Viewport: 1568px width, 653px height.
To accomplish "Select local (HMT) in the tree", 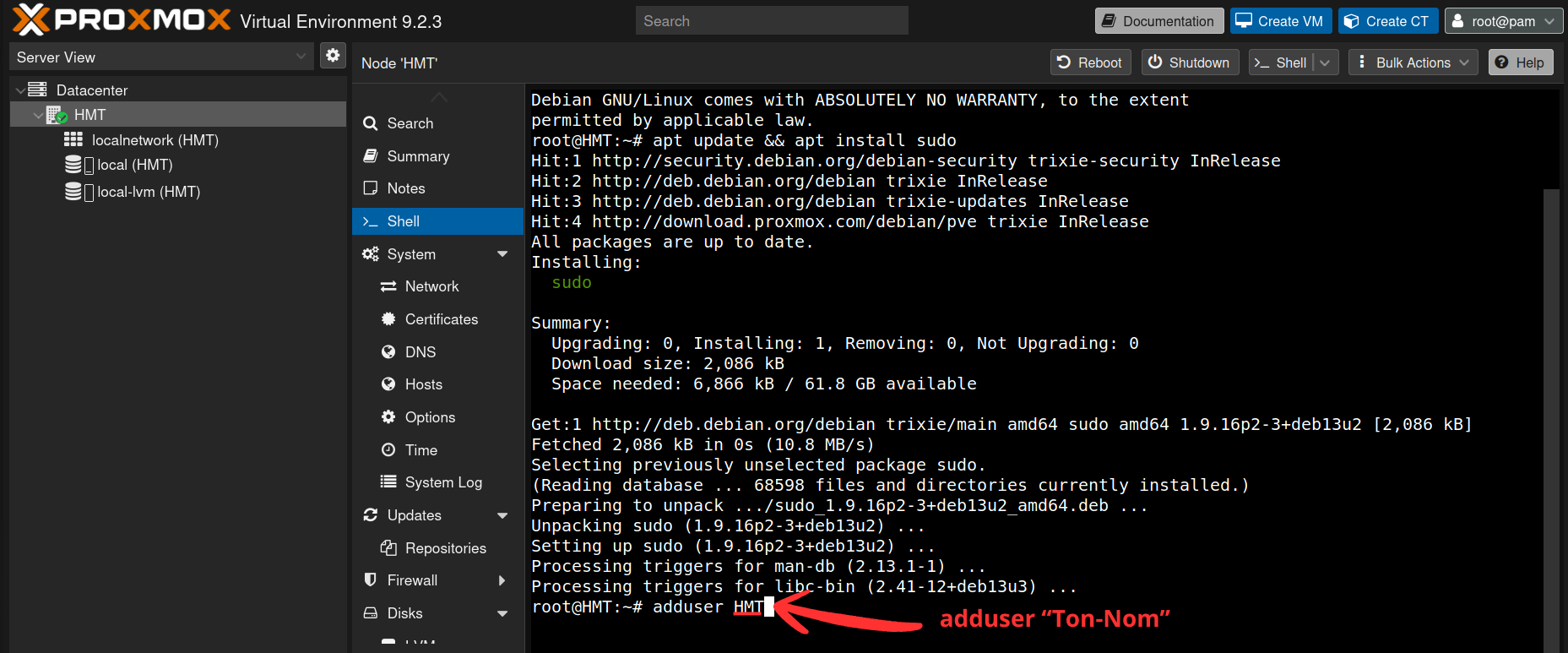I will coord(178,165).
